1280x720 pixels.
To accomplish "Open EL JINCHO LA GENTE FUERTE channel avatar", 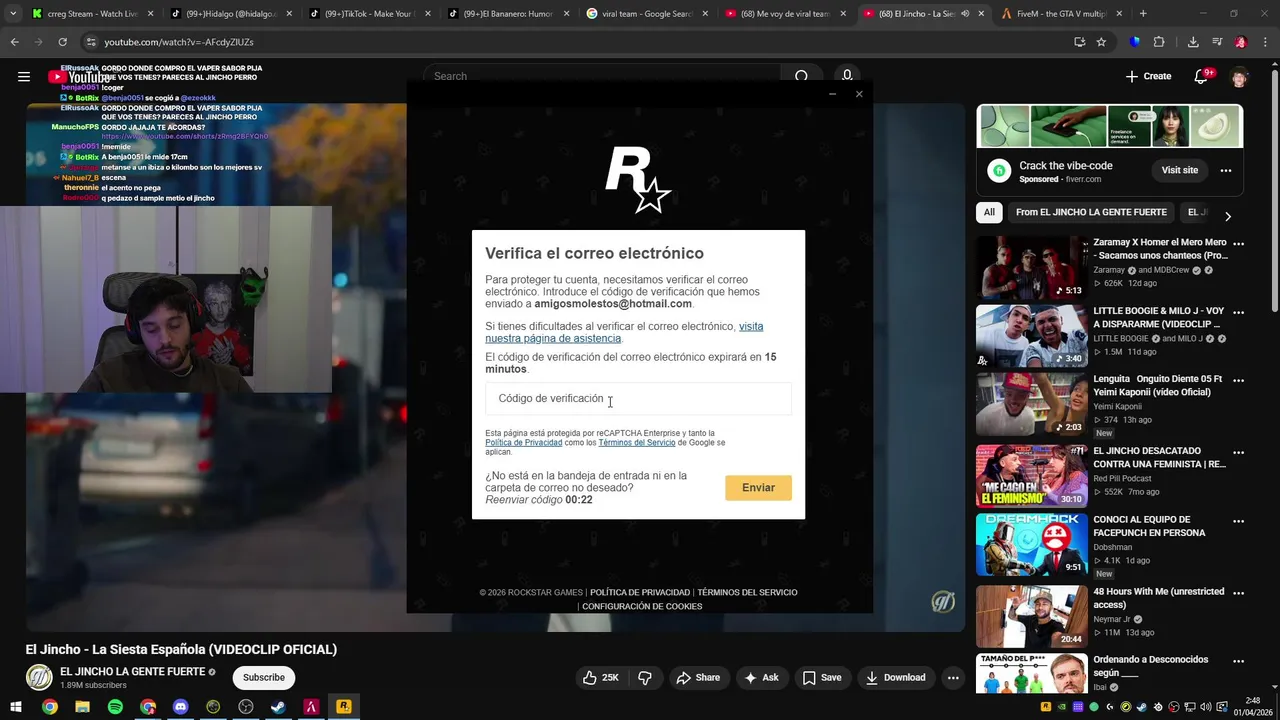I will pos(39,677).
